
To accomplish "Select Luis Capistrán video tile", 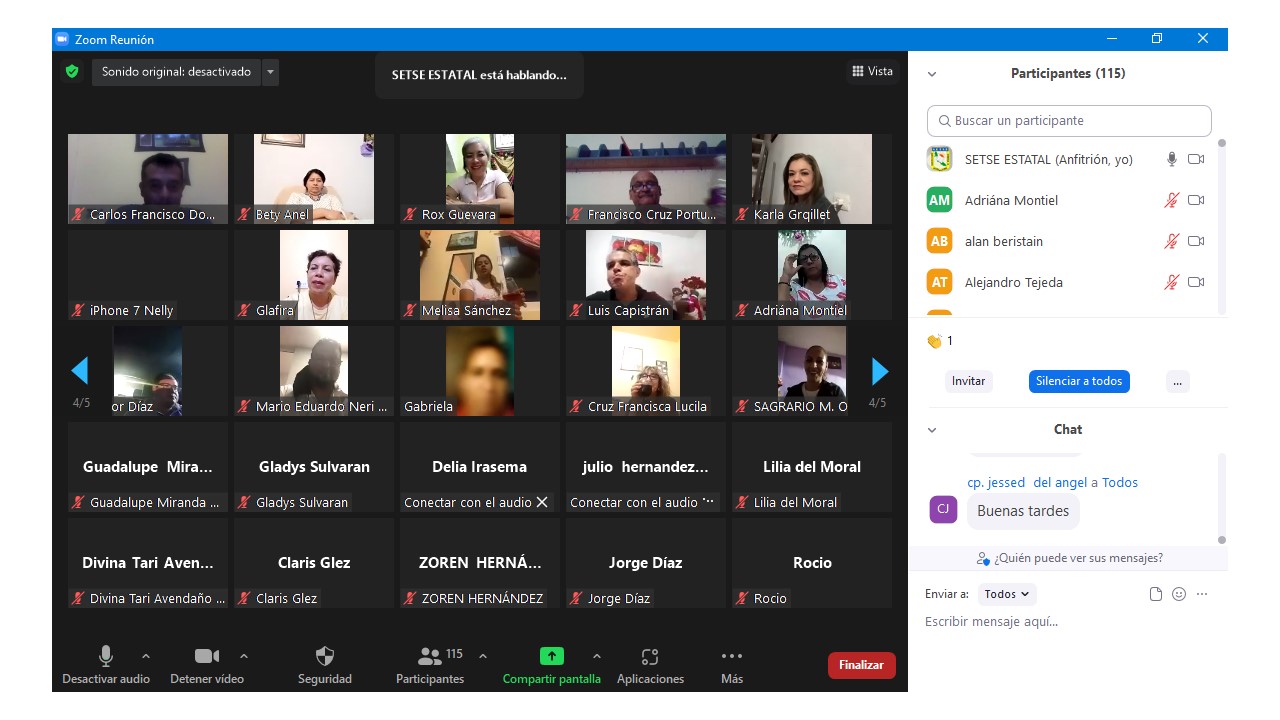I will point(646,275).
